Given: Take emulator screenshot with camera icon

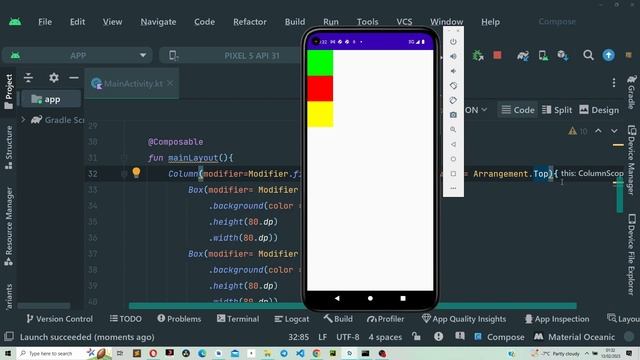Looking at the screenshot, I should [x=453, y=115].
